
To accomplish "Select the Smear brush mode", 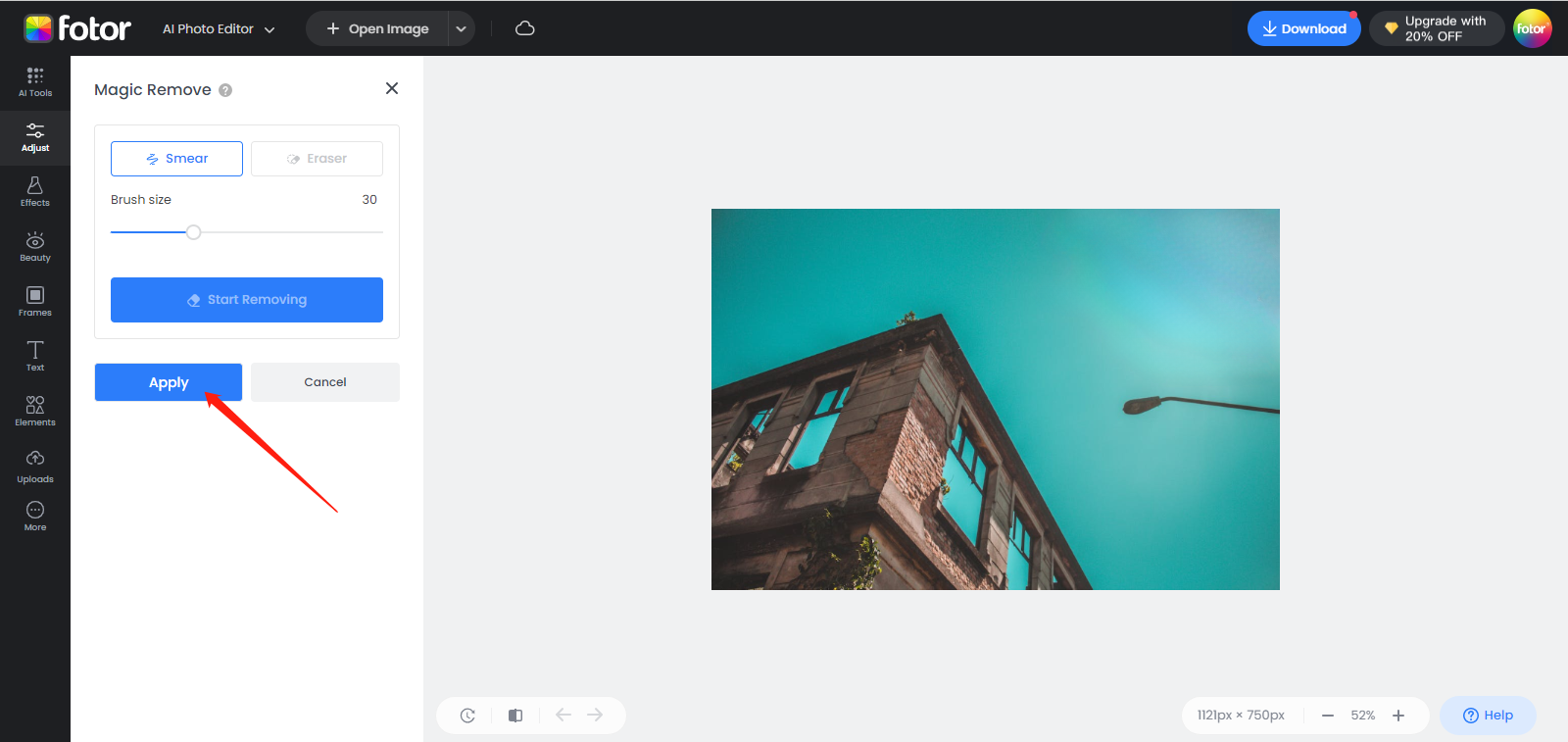I will [176, 159].
